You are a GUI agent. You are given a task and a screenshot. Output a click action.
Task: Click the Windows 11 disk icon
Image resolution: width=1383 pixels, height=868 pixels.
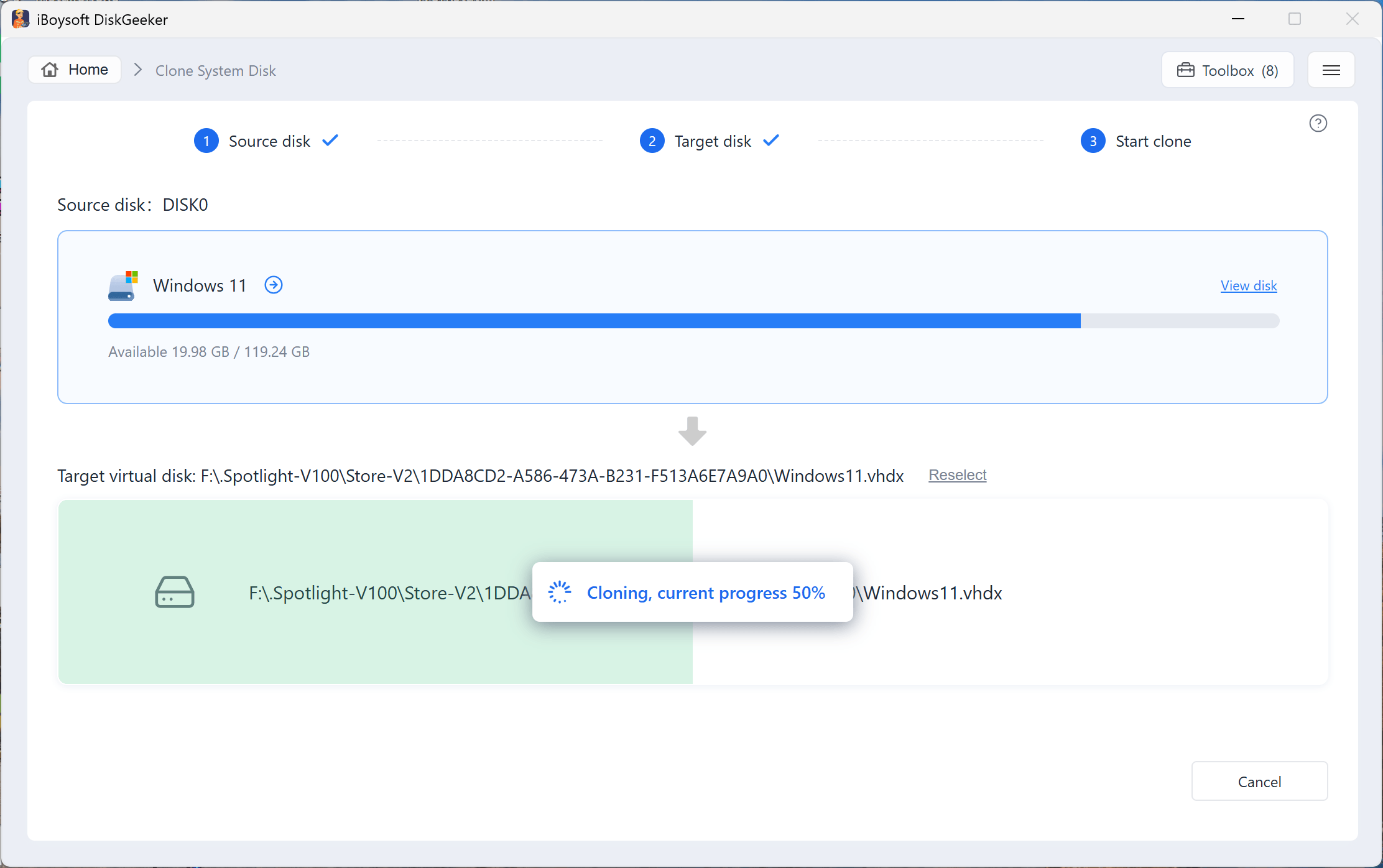coord(123,285)
